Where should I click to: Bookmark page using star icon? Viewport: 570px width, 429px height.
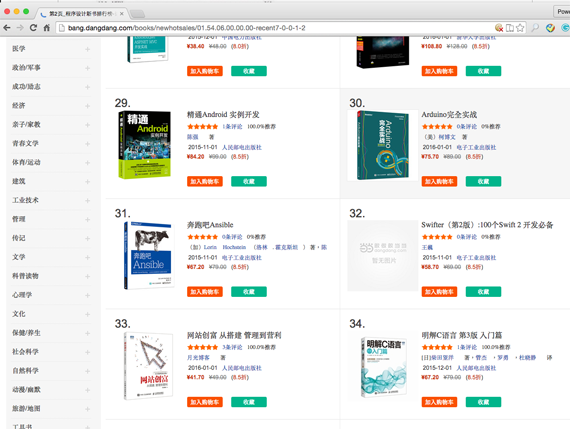click(x=520, y=28)
